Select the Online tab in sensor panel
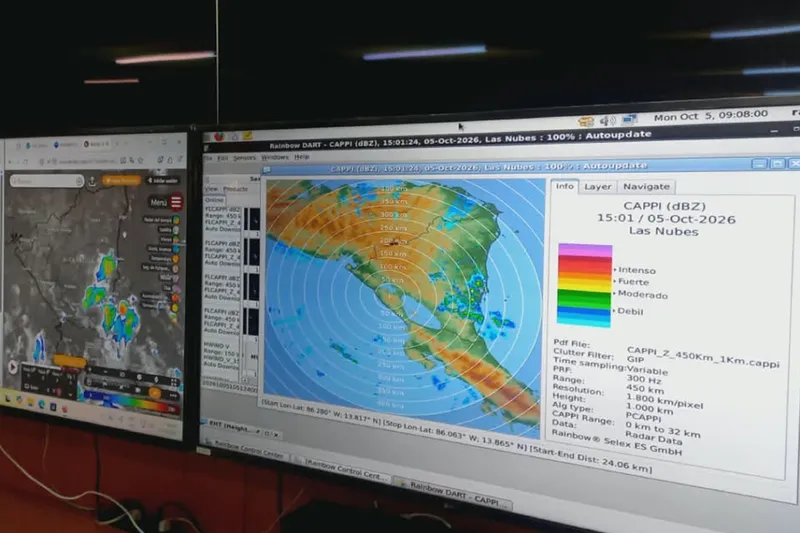This screenshot has width=800, height=533. coord(214,200)
